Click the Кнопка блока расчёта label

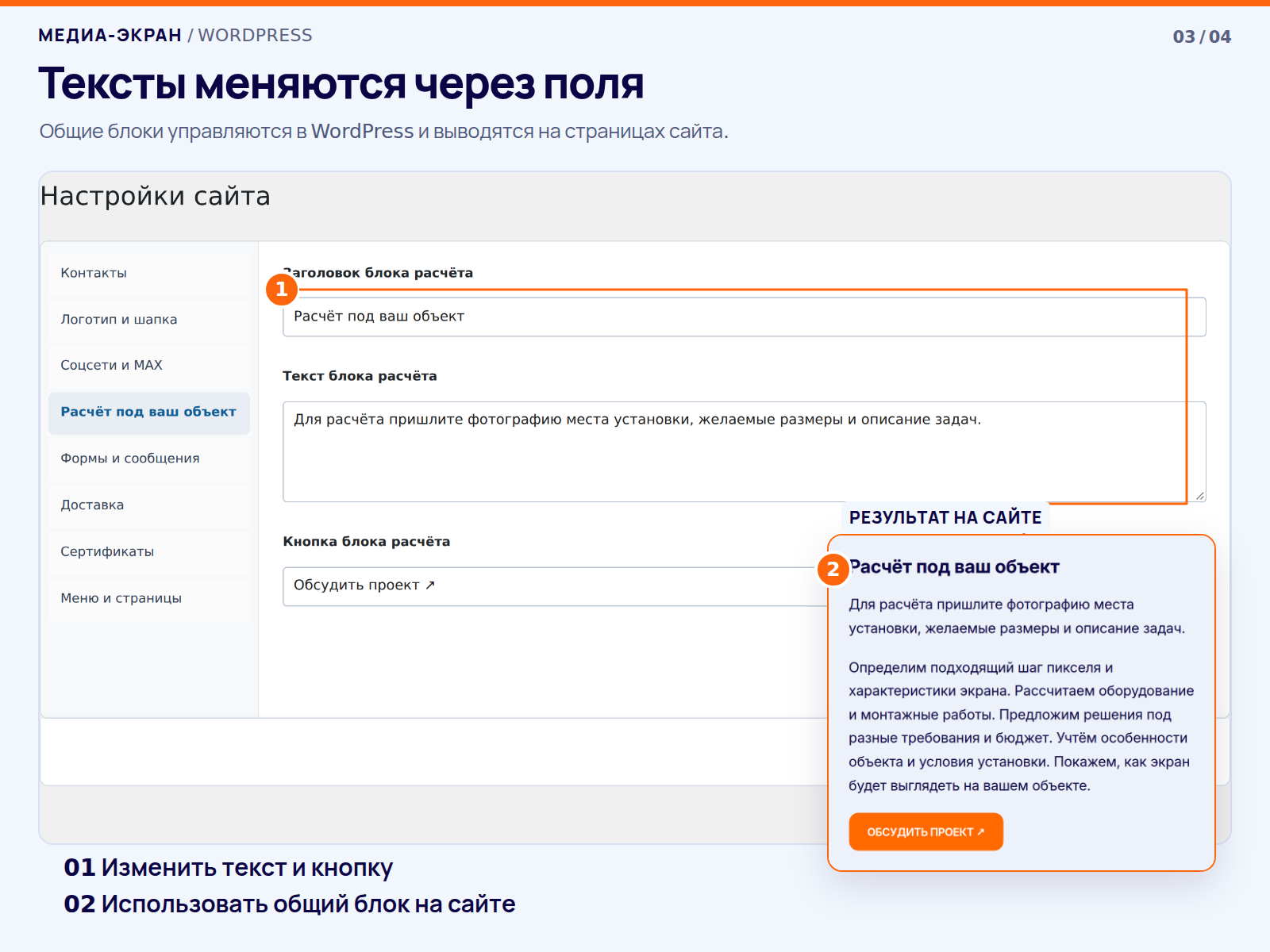[x=367, y=542]
